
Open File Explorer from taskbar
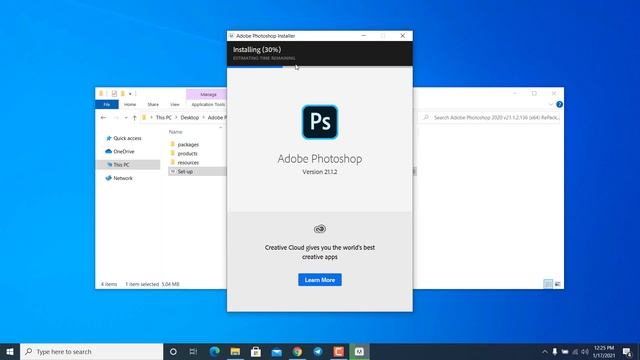click(x=235, y=352)
